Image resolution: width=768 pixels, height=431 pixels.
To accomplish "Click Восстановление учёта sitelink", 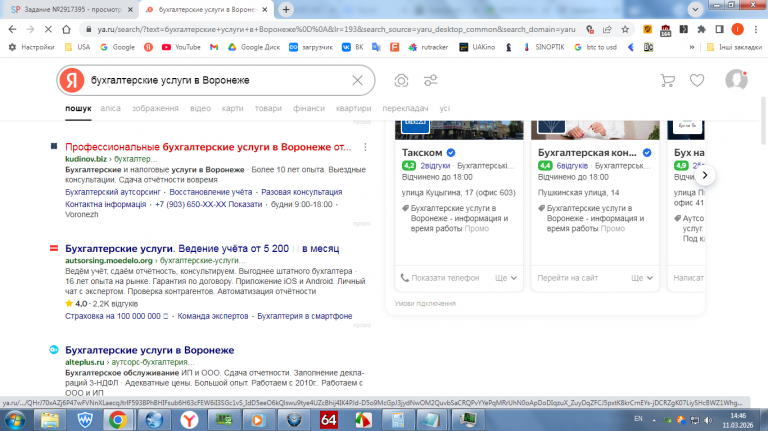I will [x=211, y=192].
